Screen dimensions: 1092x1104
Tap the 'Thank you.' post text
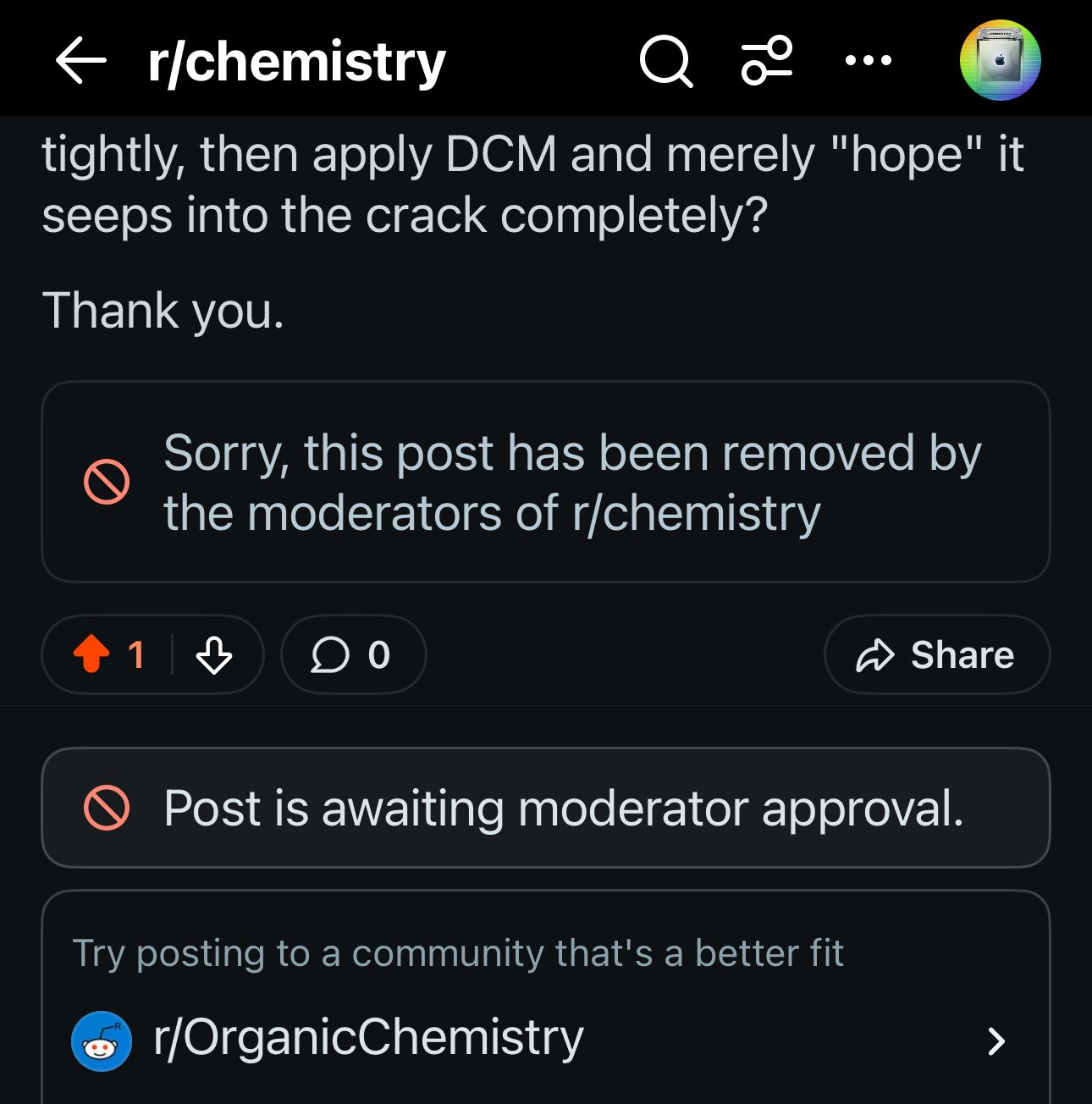click(x=163, y=311)
